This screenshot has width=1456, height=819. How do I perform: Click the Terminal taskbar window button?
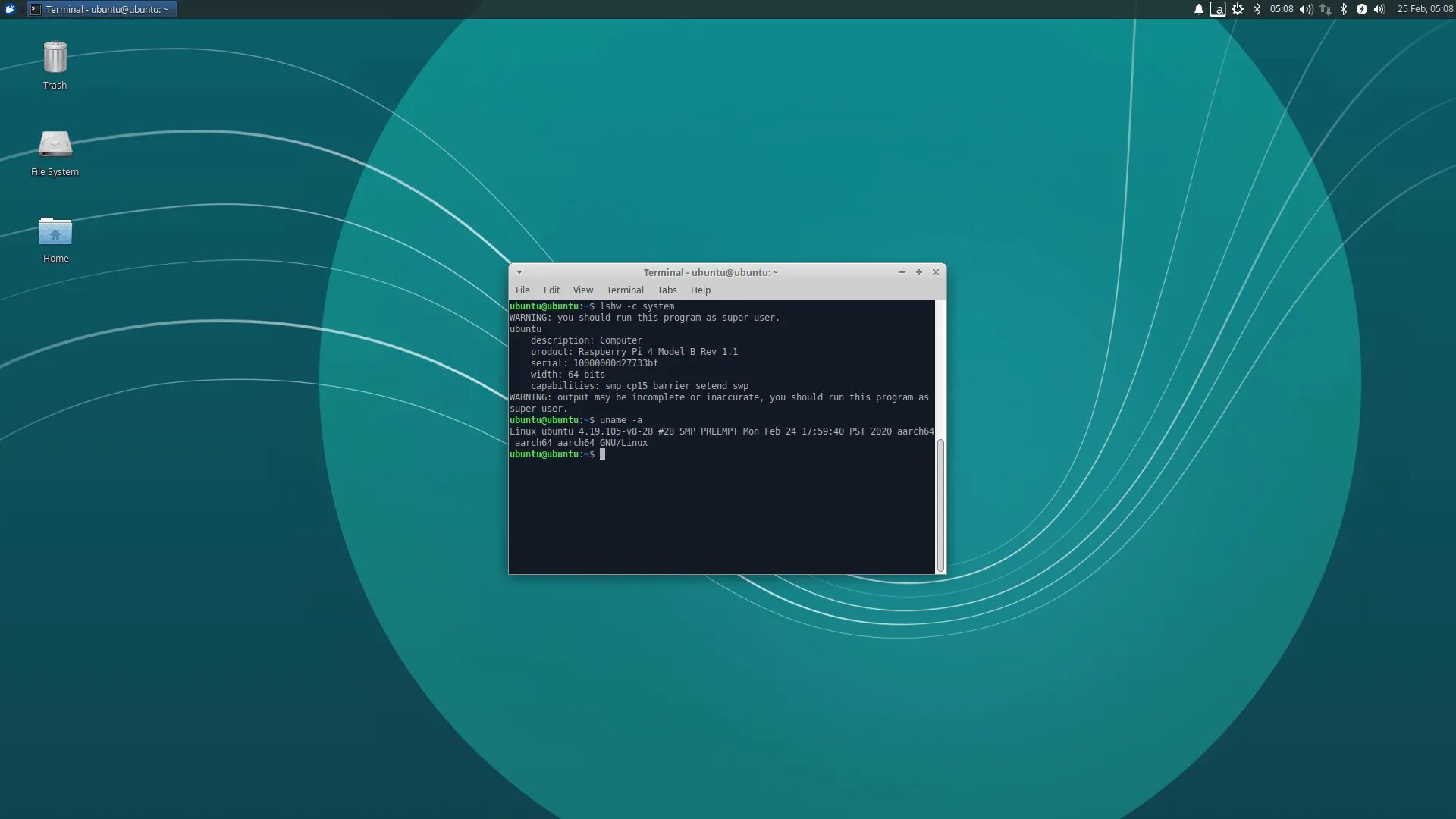click(x=101, y=9)
